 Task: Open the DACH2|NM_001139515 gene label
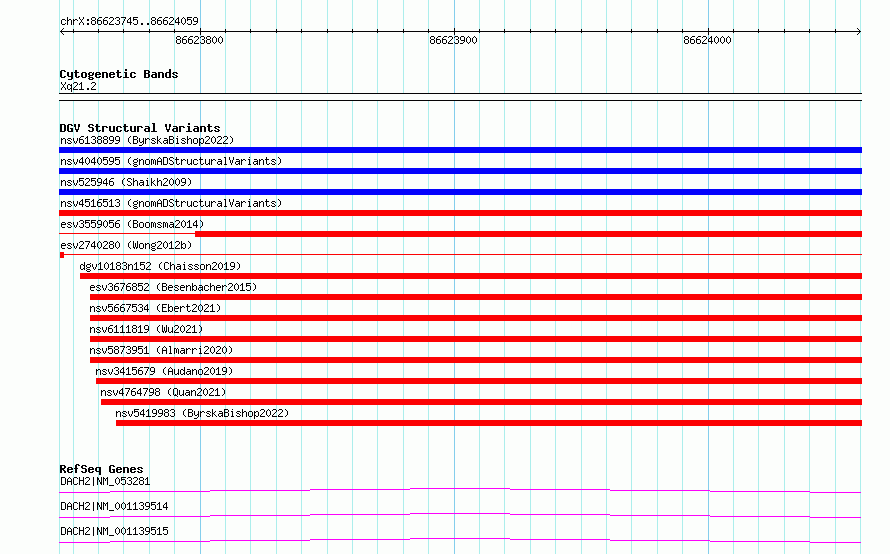click(114, 531)
